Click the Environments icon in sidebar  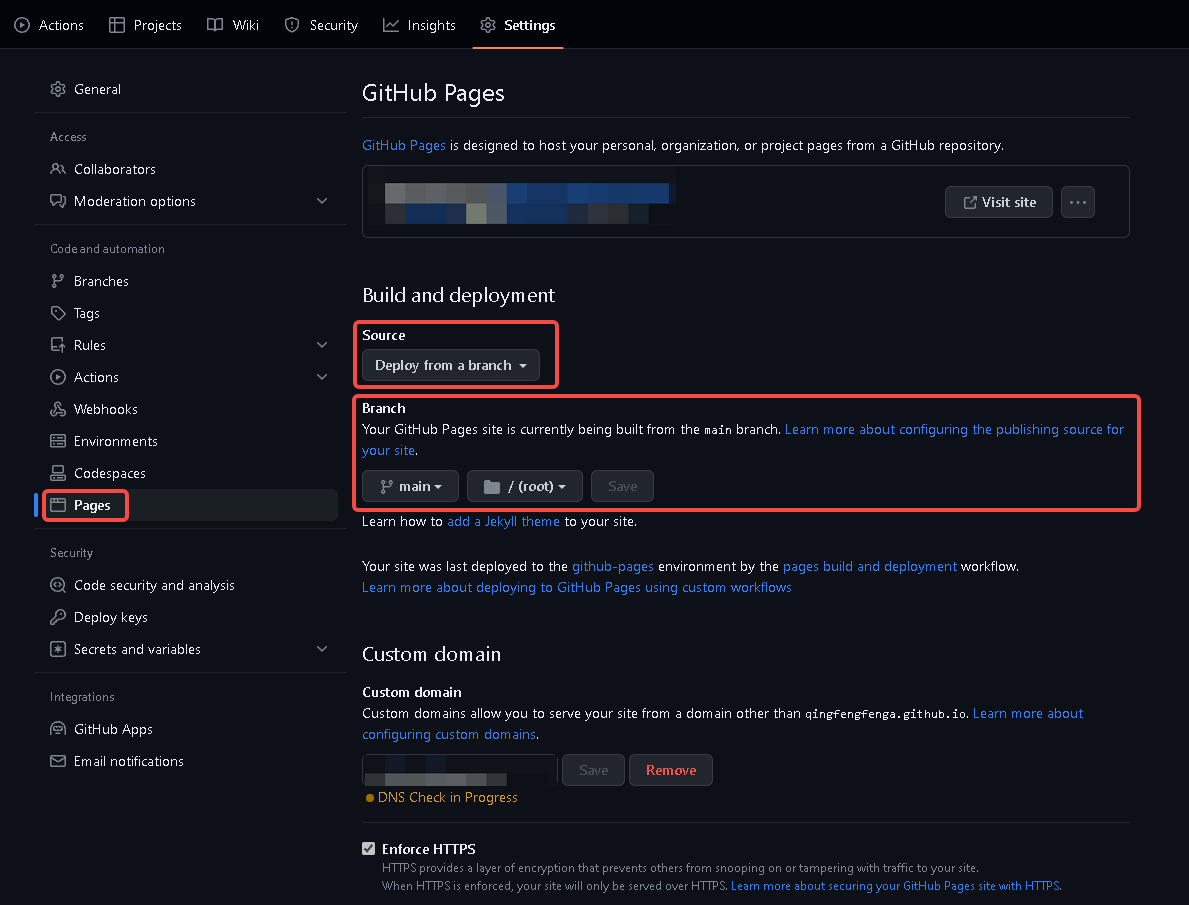click(58, 441)
